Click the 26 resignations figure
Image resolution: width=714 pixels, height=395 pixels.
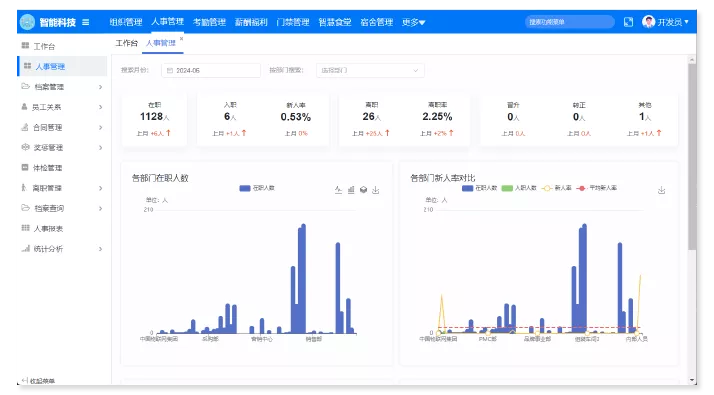click(372, 117)
